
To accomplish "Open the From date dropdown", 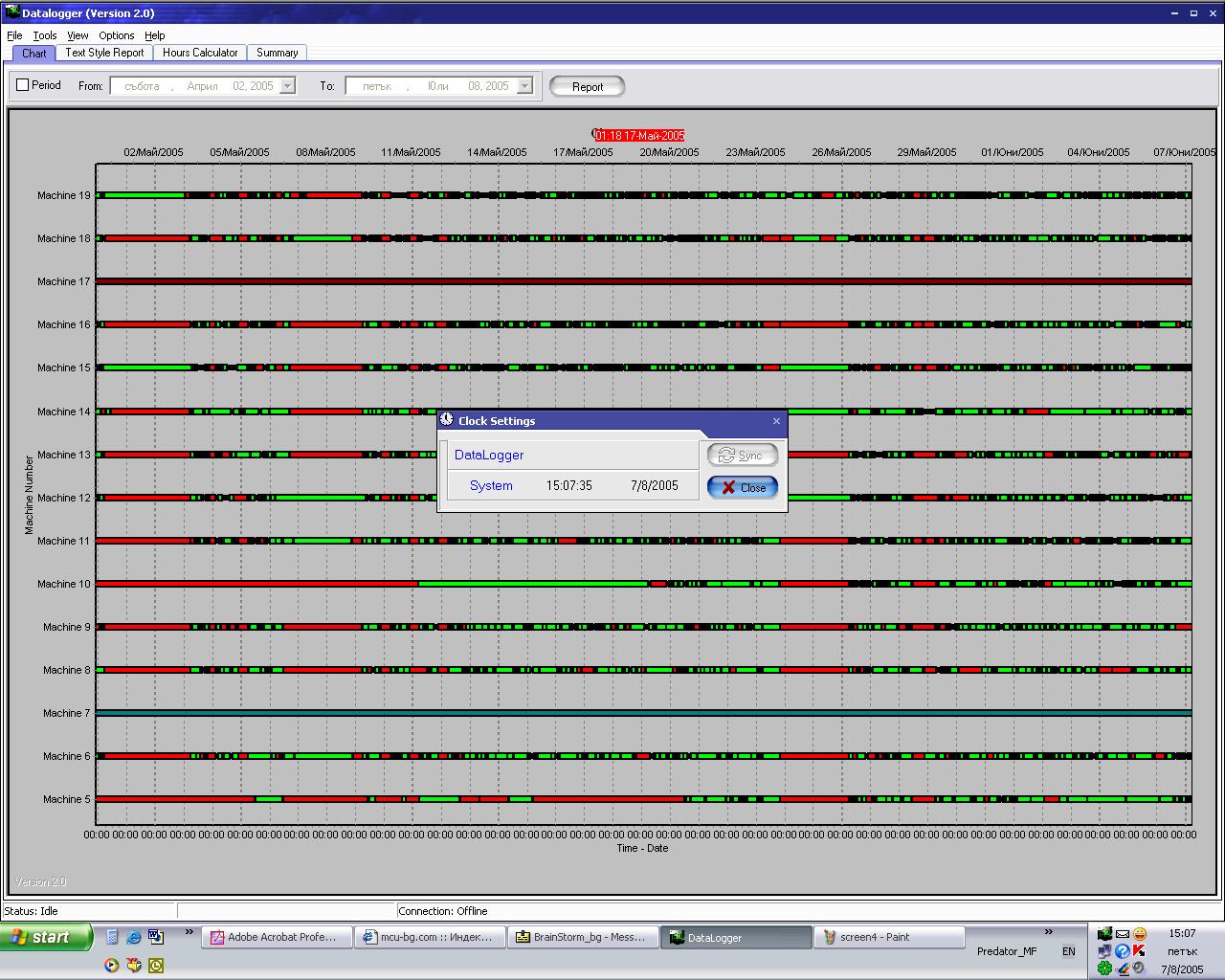I will pyautogui.click(x=287, y=86).
